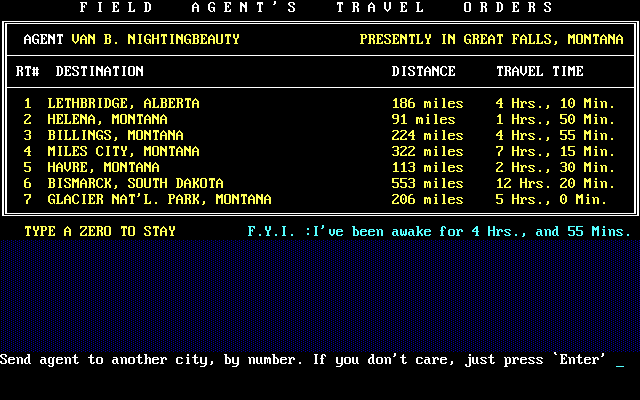This screenshot has height=400, width=640.
Task: Click route number 4
Action: pos(27,151)
